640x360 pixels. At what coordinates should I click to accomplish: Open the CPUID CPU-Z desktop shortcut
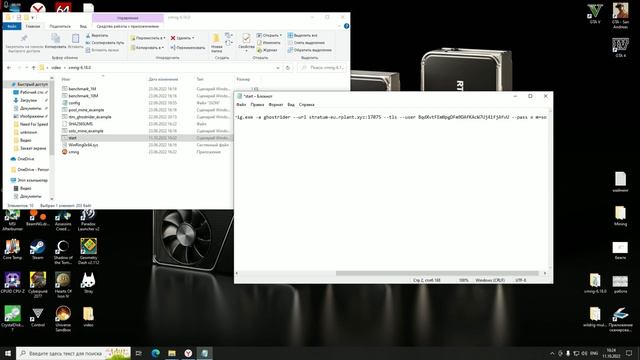coord(12,283)
